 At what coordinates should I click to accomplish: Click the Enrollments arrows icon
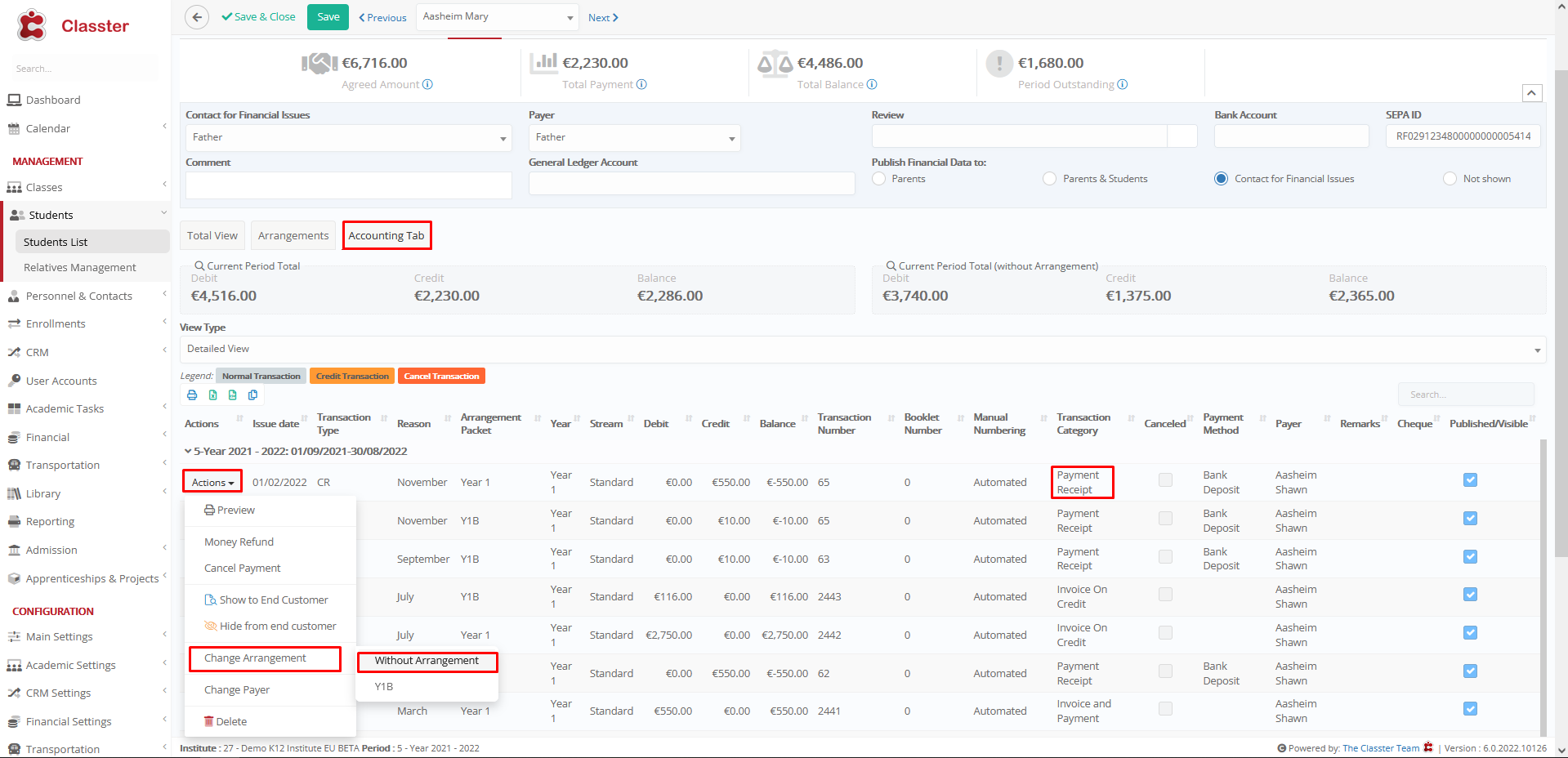[14, 323]
